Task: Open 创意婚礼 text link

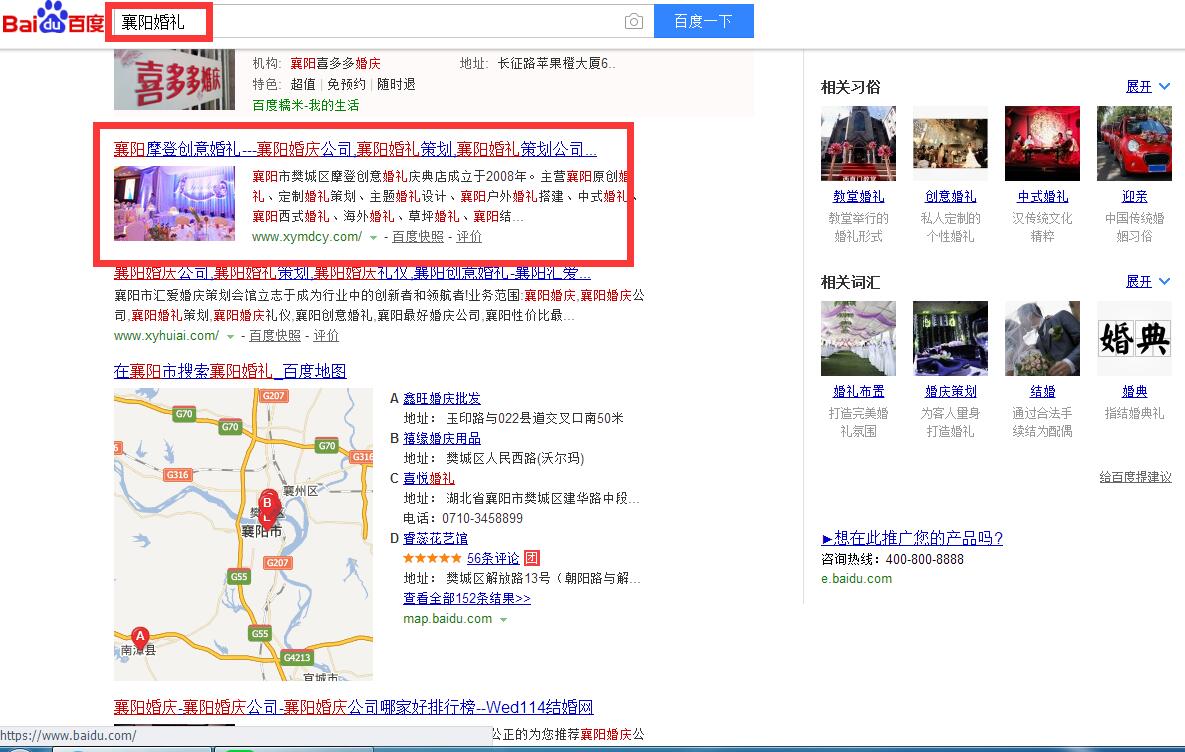Action: coord(951,197)
